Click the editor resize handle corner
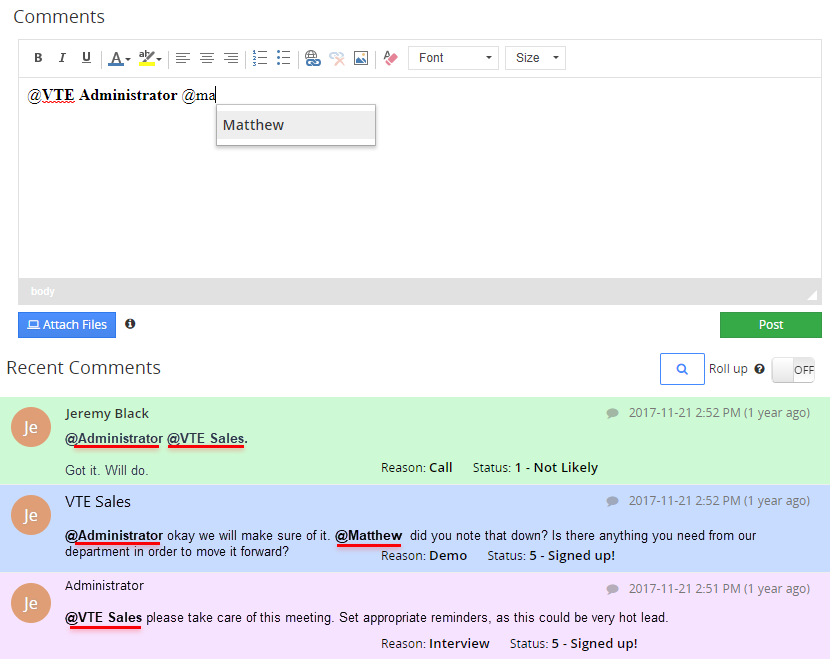The height and width of the screenshot is (659, 830). (812, 295)
